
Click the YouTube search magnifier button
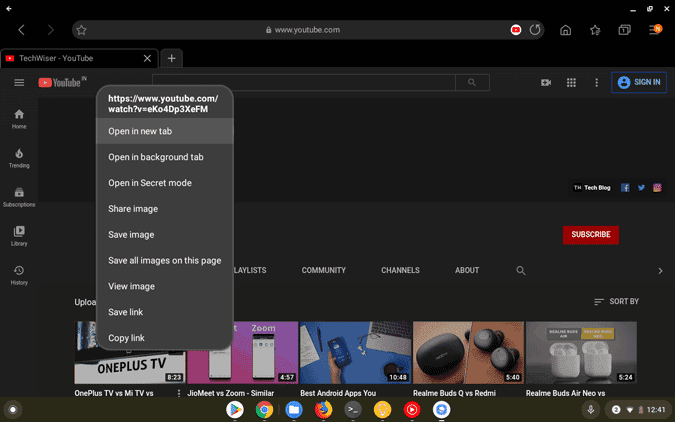(x=472, y=82)
